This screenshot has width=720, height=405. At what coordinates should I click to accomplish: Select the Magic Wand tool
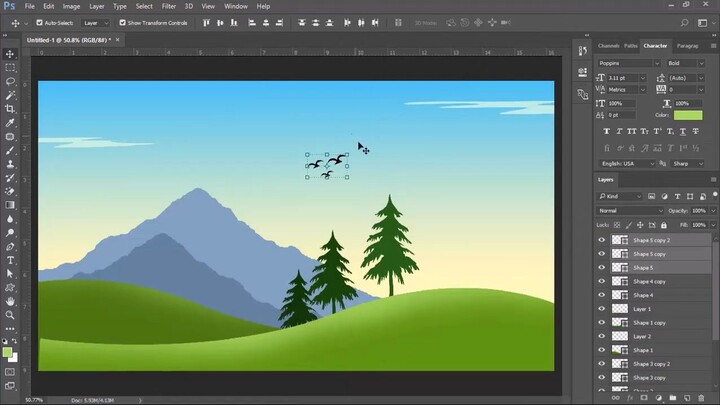10,96
